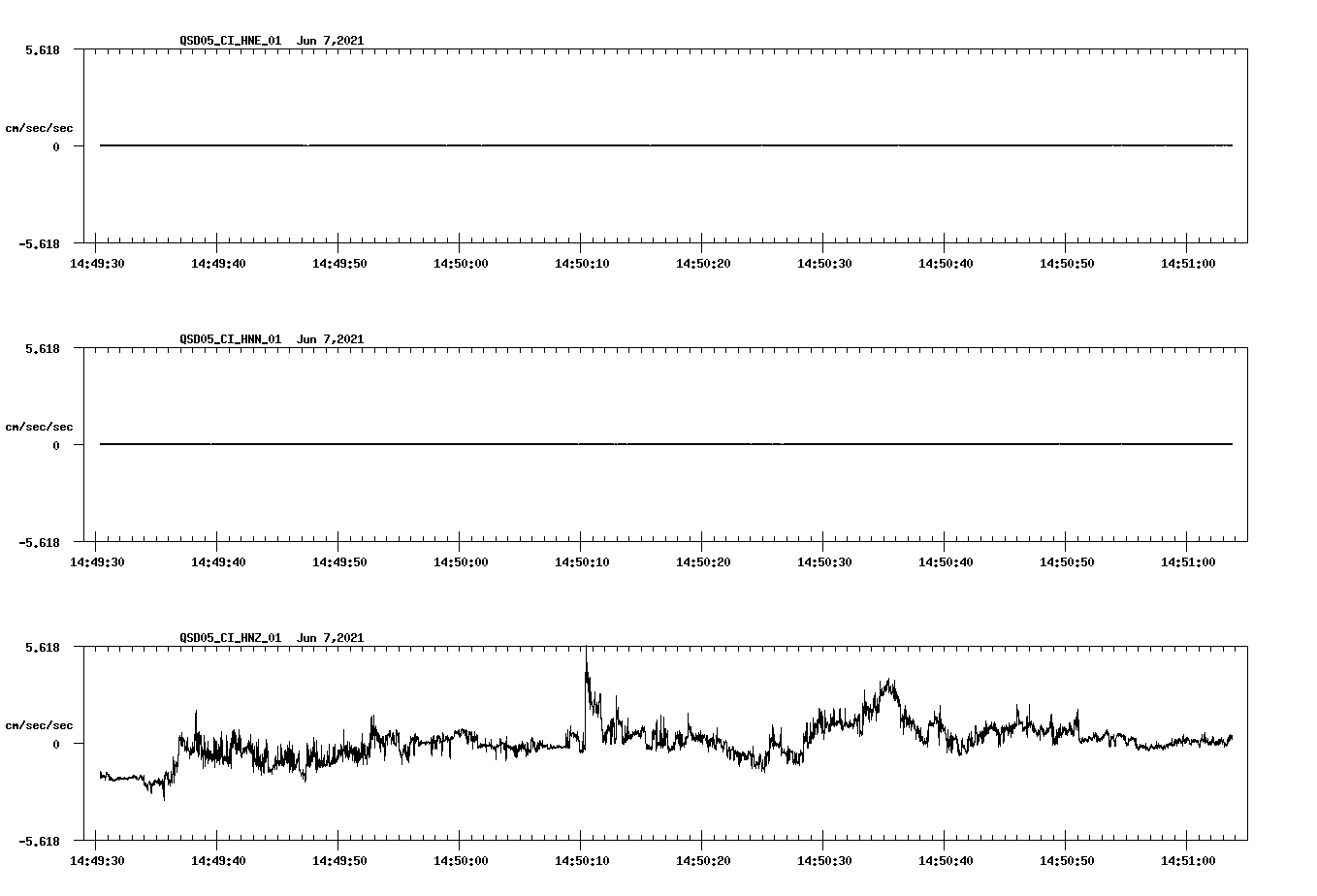Click the 14:50:30 time label under HNE plot
This screenshot has width=1317, height=896.
(x=824, y=264)
